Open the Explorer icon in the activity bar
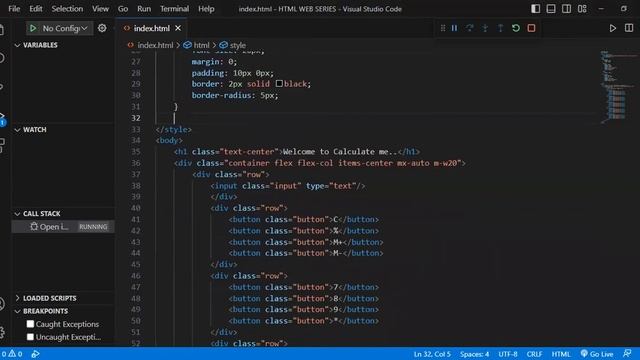This screenshot has height=360, width=640. click(x=2, y=29)
